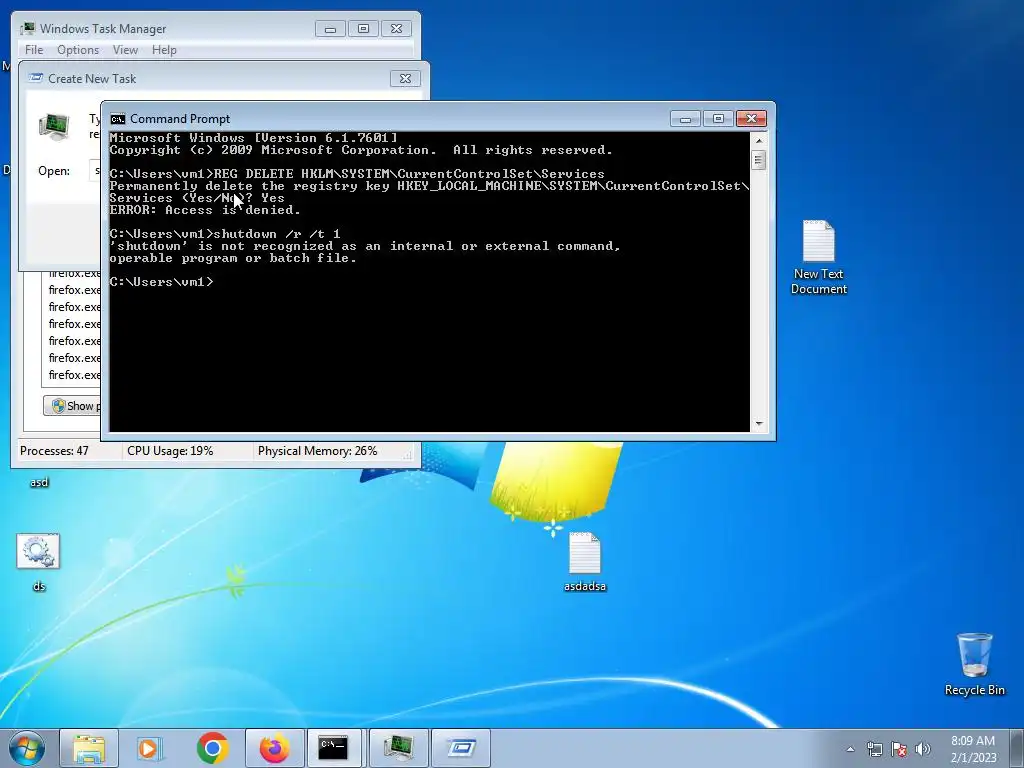Select the asd desktop icon label
The height and width of the screenshot is (768, 1024).
39,483
